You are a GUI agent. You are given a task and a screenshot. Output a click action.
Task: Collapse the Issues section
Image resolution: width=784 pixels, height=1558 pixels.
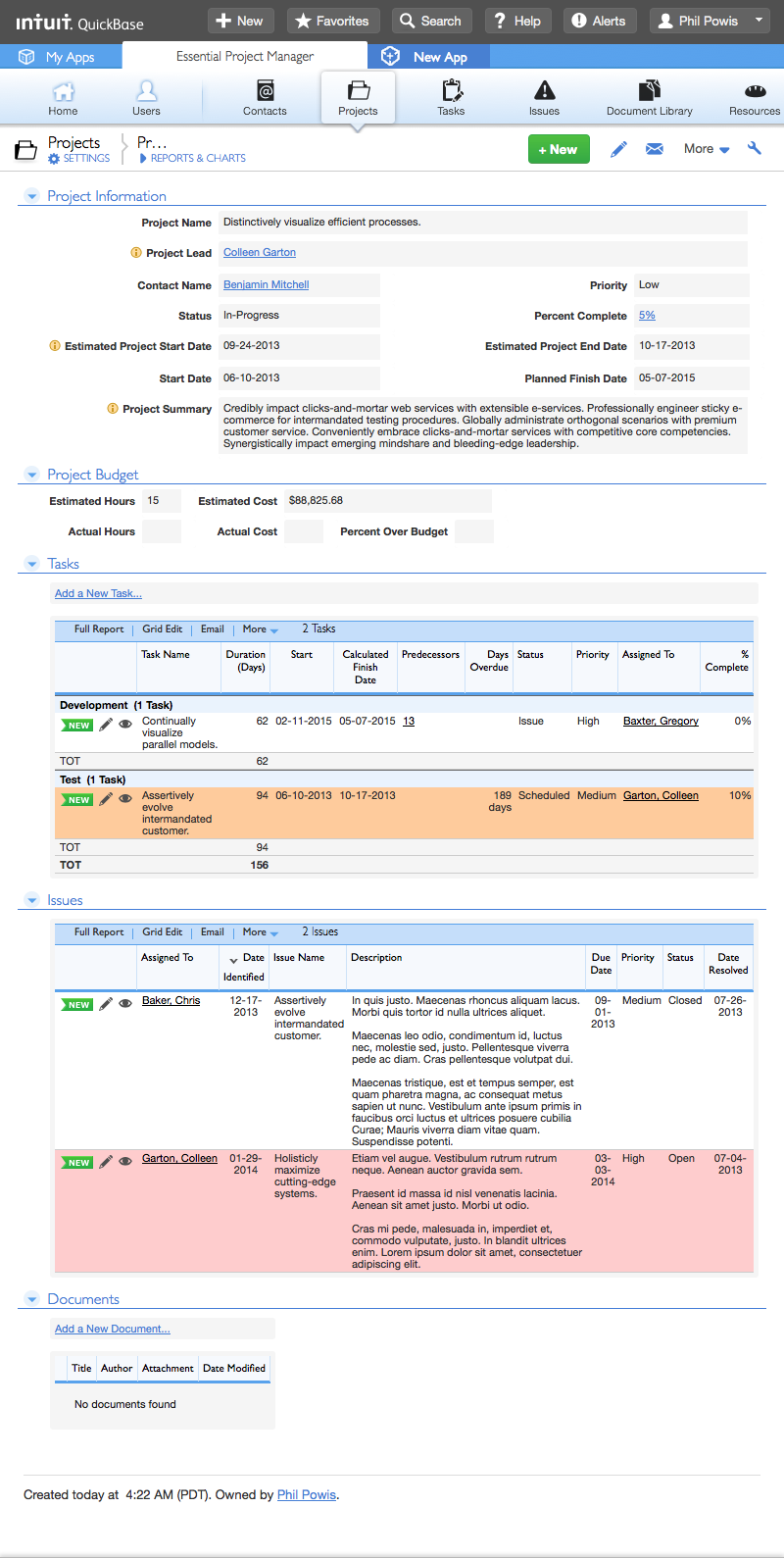tap(31, 901)
